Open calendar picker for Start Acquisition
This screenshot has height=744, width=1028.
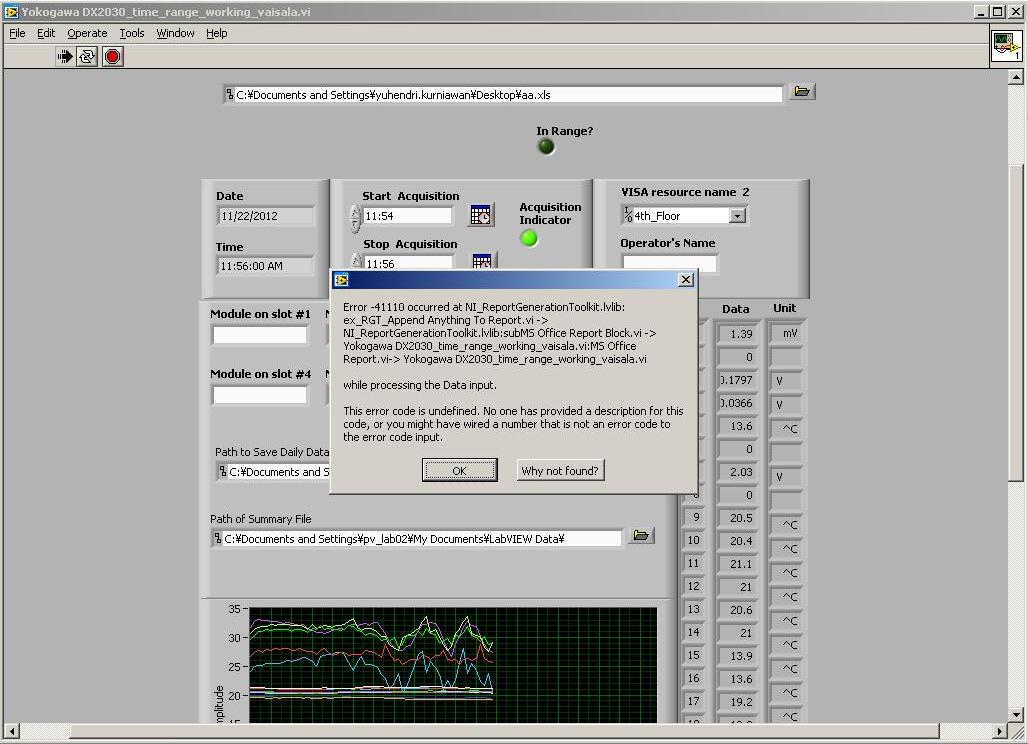coord(481,215)
